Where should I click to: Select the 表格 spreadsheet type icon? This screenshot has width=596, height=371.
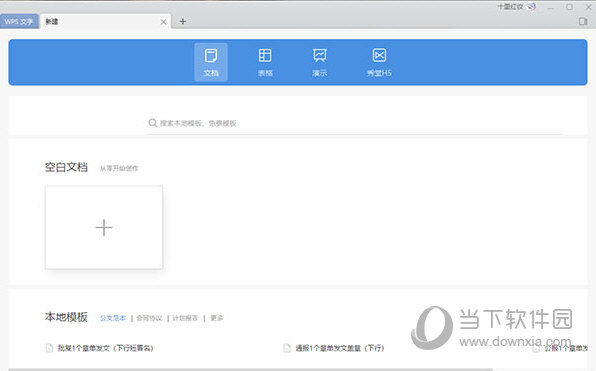point(265,62)
